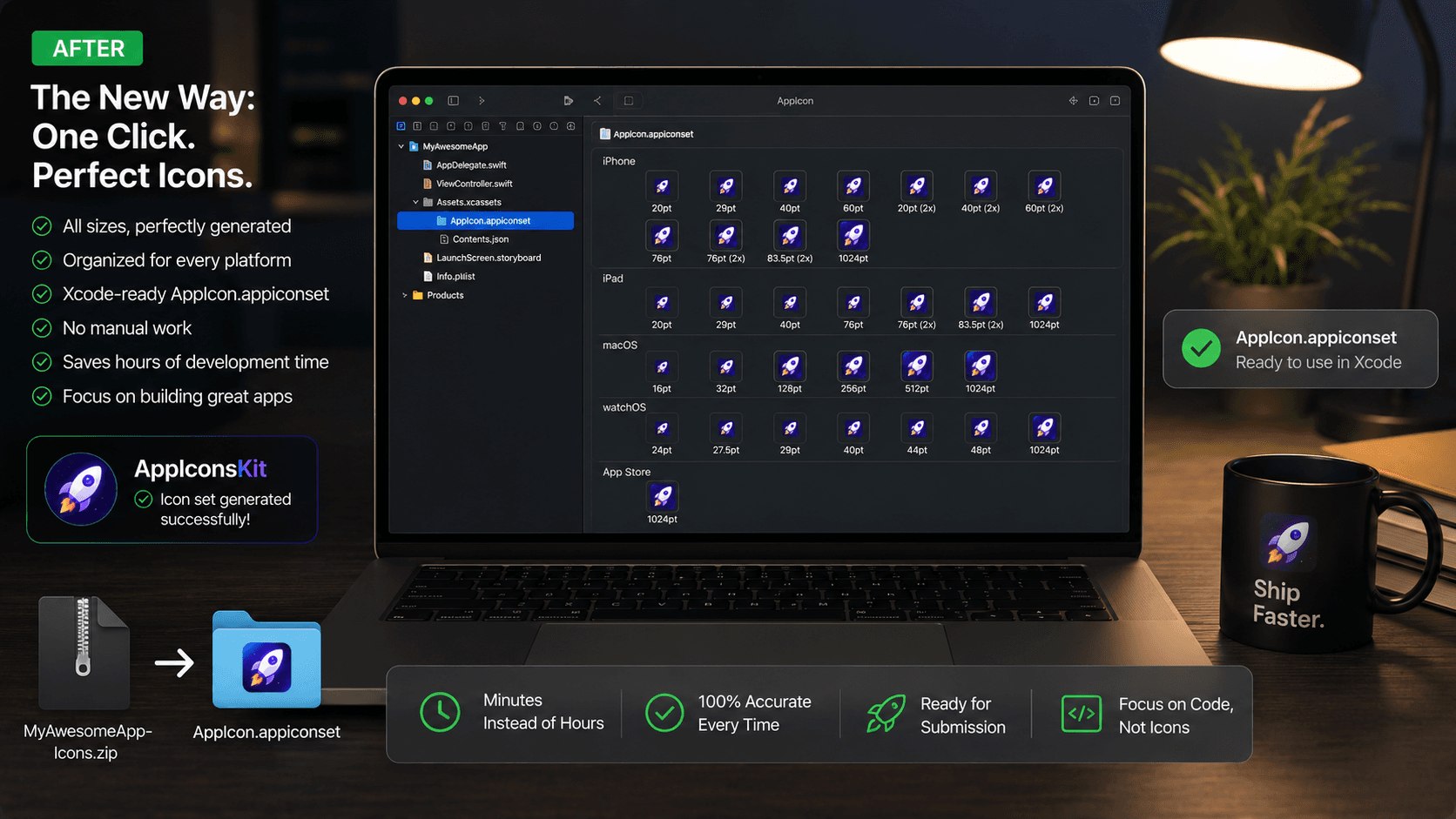
Task: Select the iPhone 29pt icon
Action: (725, 186)
